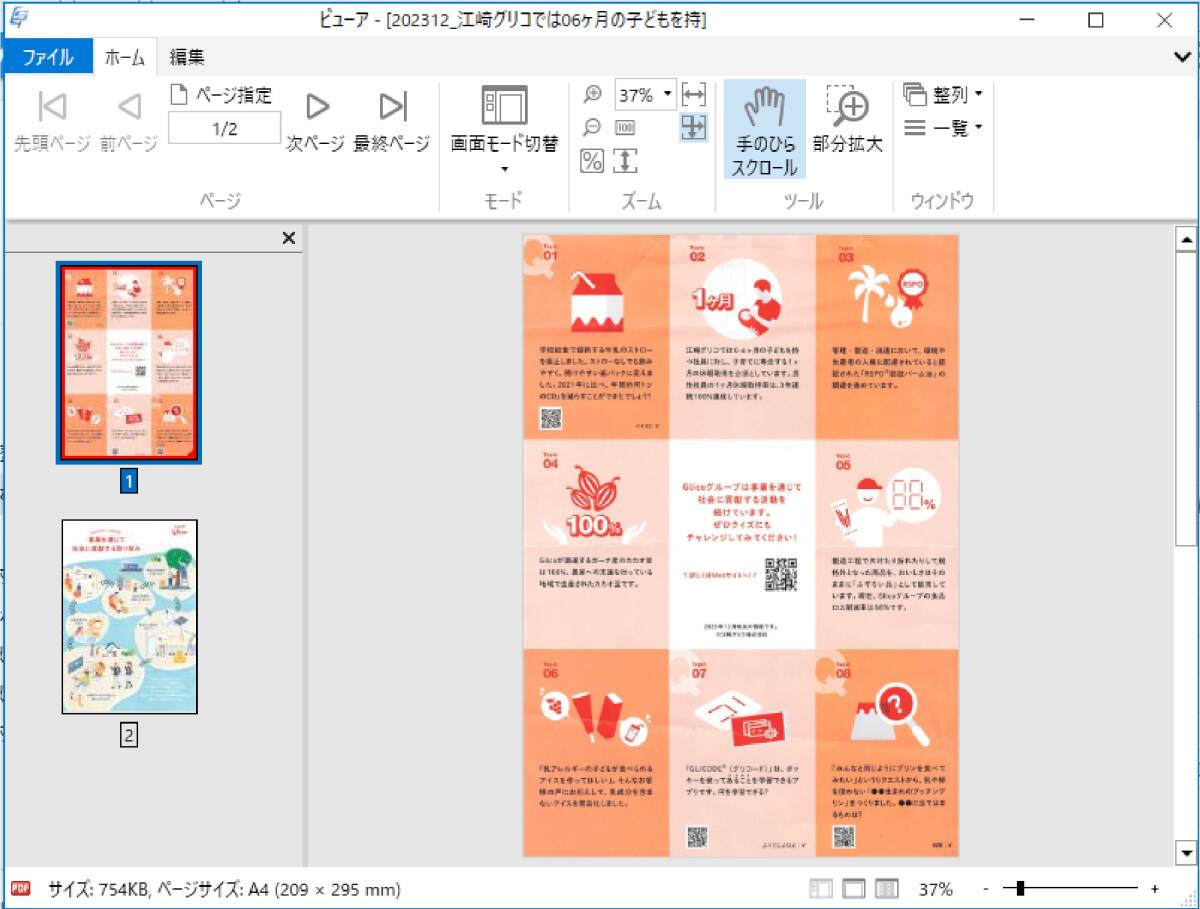Open the ファイル menu tab

point(48,57)
